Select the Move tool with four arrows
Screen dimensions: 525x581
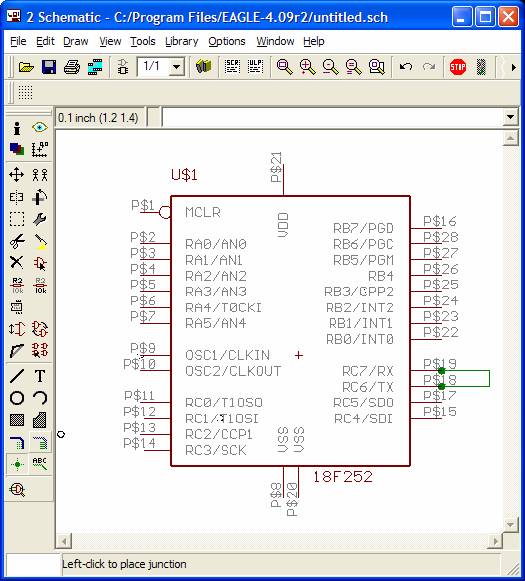click(17, 175)
